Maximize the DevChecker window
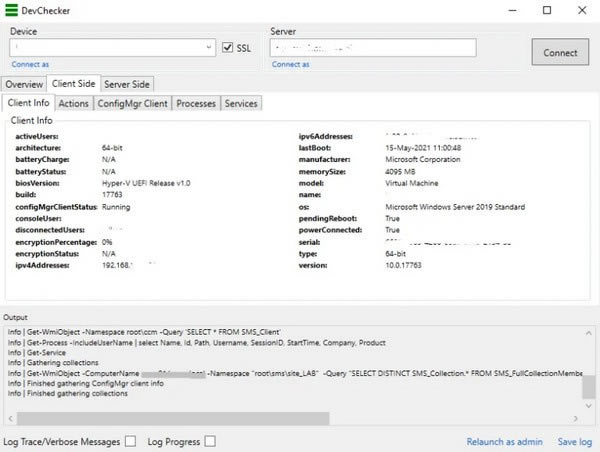Viewport: 600px width, 452px height. pos(547,10)
